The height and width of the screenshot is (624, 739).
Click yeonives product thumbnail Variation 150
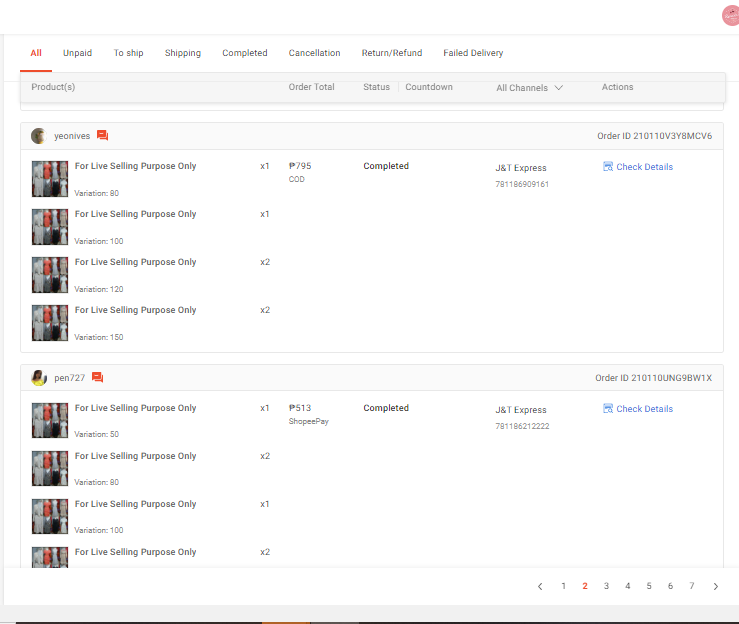pos(50,323)
